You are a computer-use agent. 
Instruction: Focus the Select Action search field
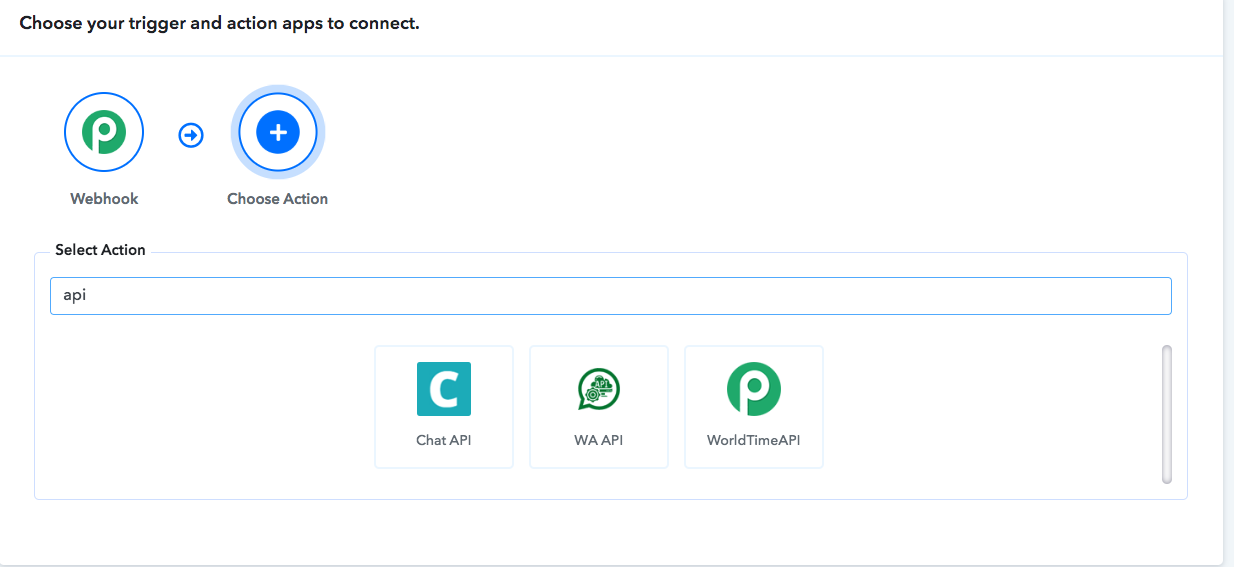click(x=610, y=296)
